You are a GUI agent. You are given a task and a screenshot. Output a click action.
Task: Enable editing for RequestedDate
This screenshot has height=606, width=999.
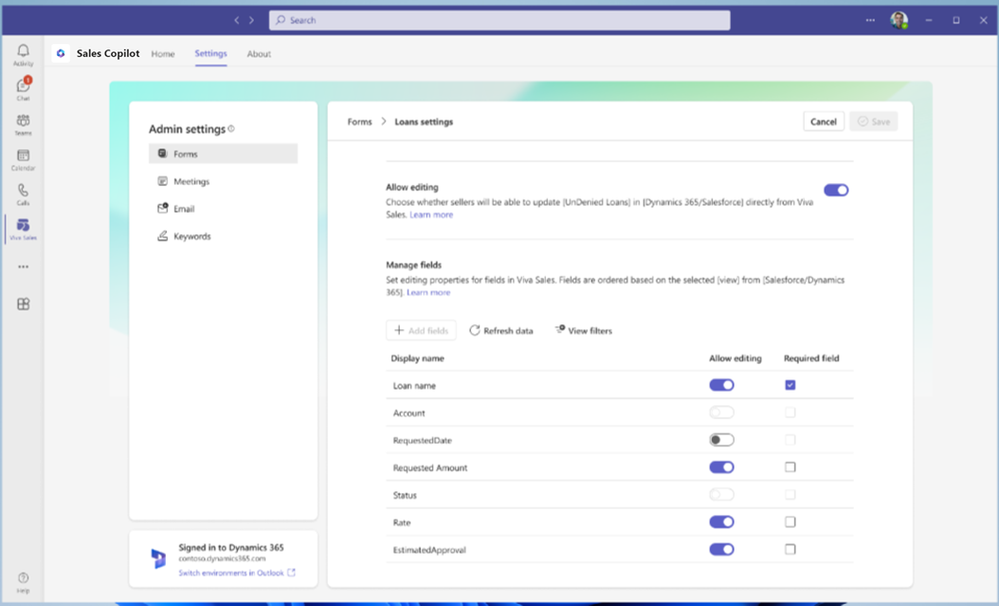pyautogui.click(x=722, y=440)
